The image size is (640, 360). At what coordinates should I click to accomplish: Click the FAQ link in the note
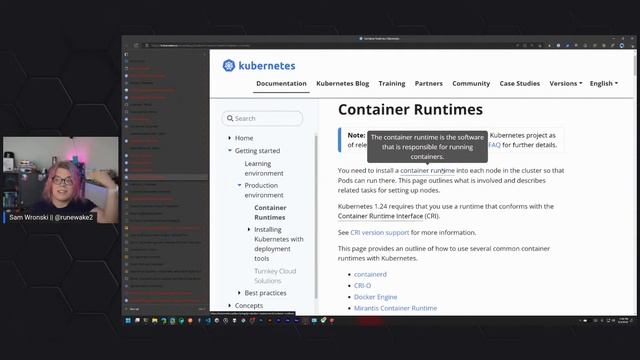click(494, 145)
